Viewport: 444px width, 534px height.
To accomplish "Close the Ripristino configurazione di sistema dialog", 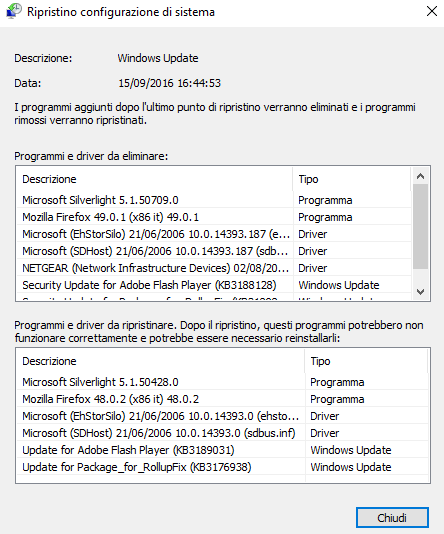I will pyautogui.click(x=432, y=11).
